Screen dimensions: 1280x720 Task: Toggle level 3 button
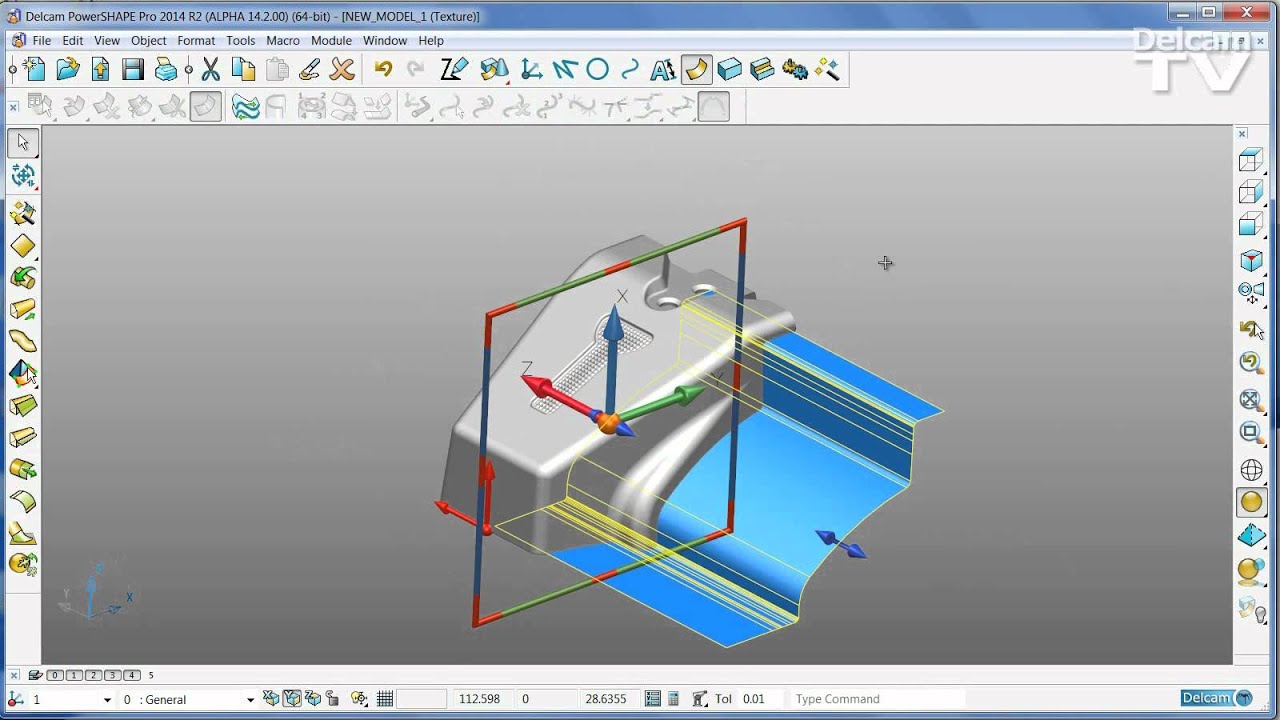(x=112, y=675)
